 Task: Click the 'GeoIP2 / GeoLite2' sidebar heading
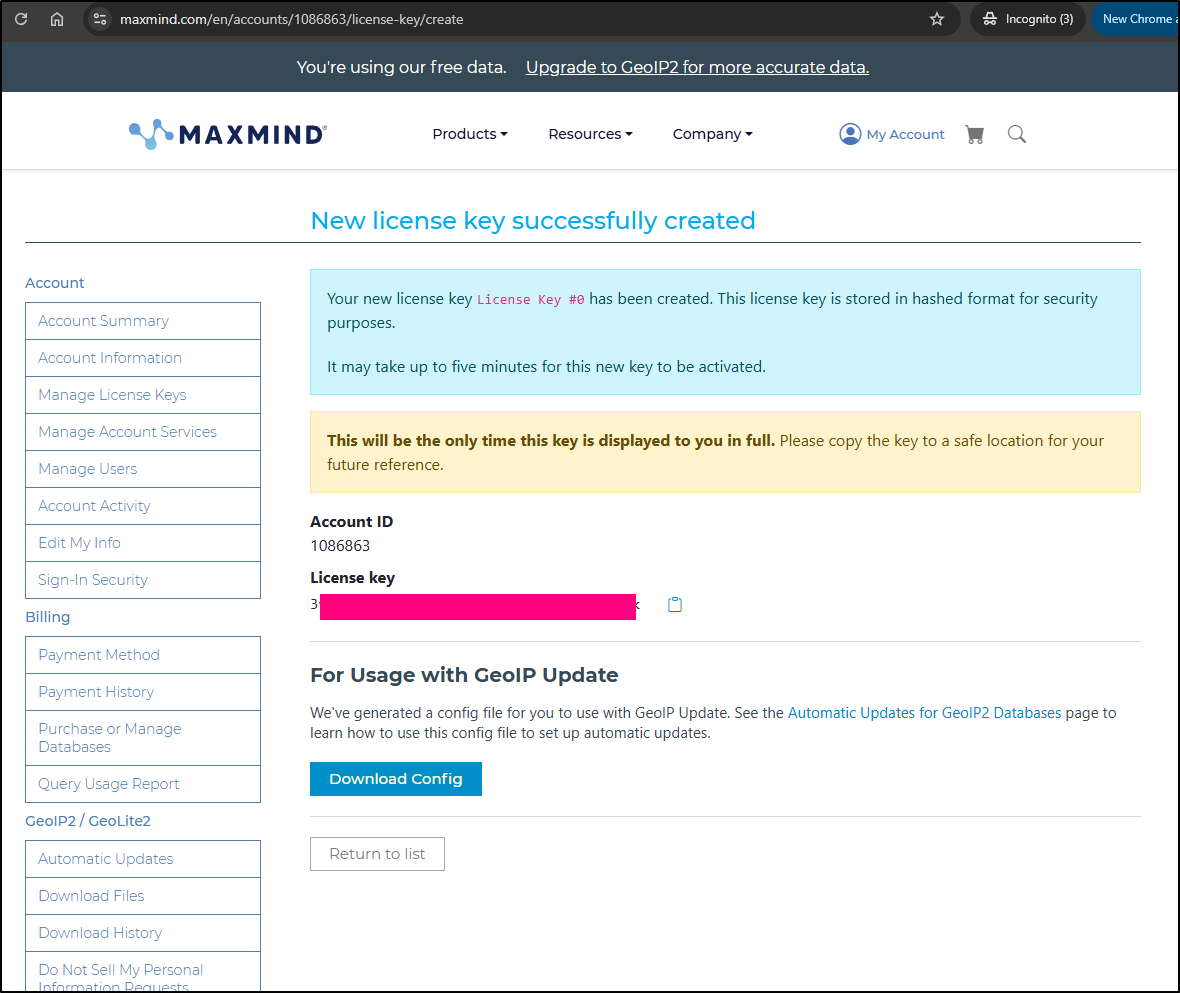pyautogui.click(x=88, y=821)
